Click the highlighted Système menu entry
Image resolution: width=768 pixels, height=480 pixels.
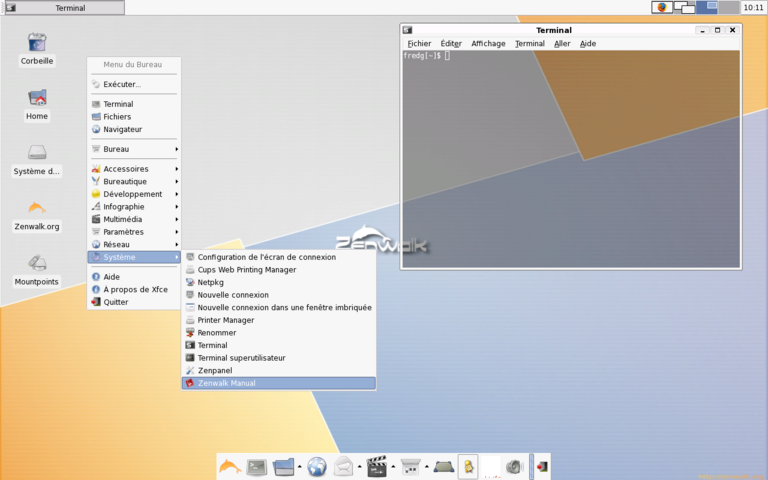tap(134, 257)
